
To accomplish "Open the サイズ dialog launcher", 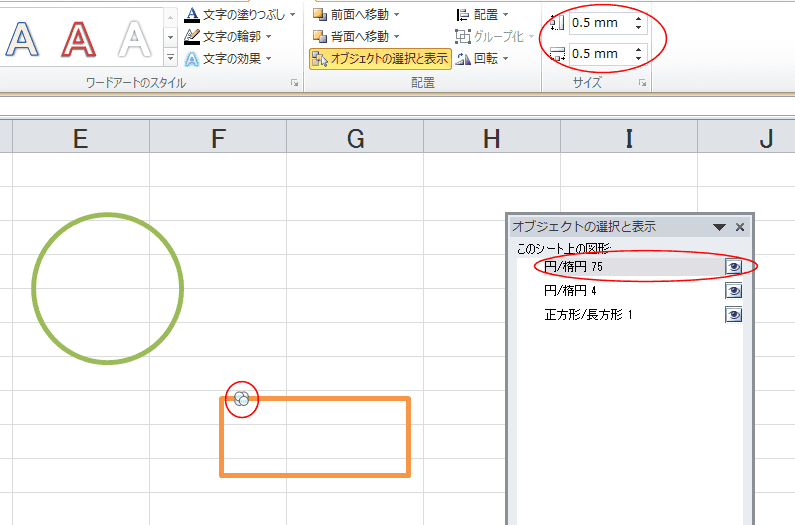I will pos(642,83).
